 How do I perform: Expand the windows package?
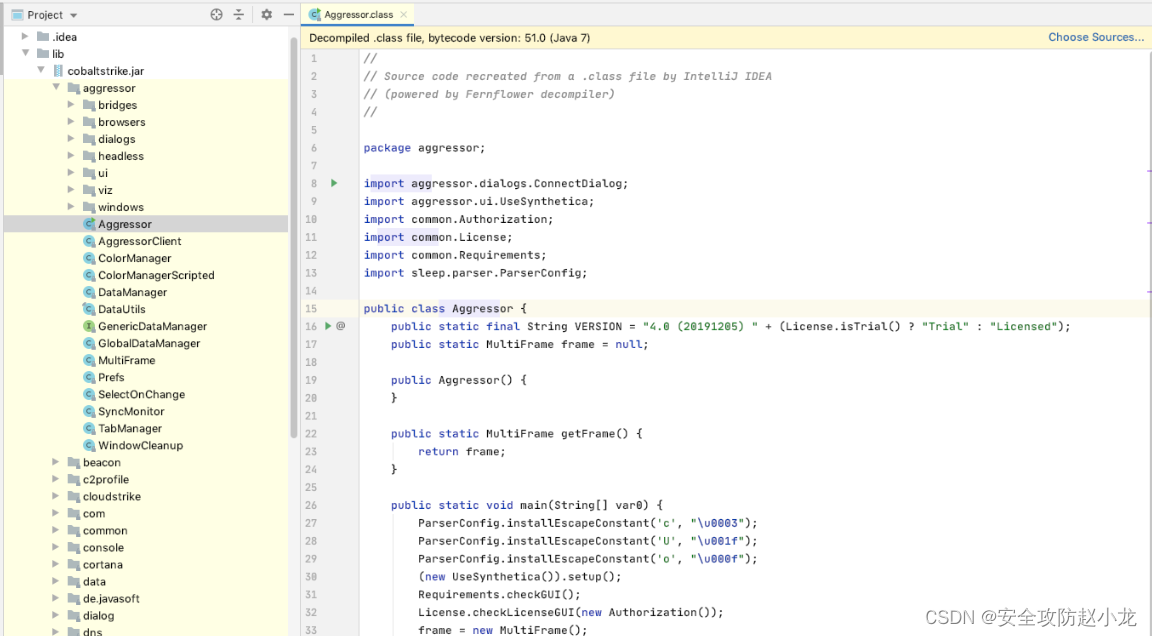(71, 206)
